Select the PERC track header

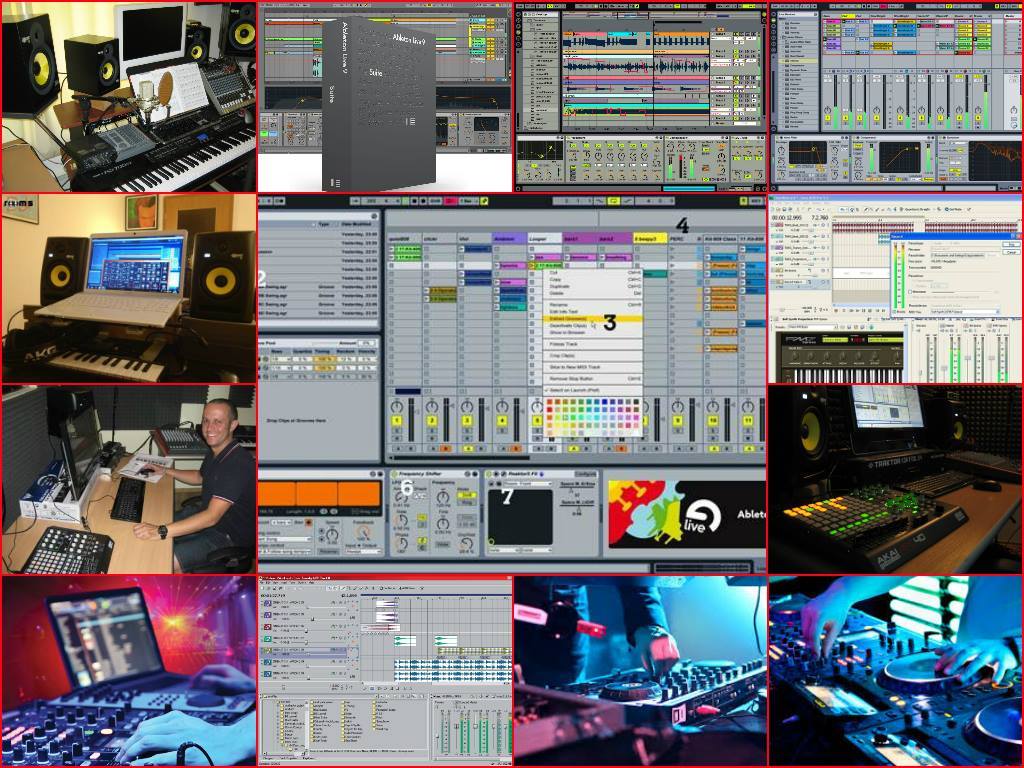[x=684, y=239]
